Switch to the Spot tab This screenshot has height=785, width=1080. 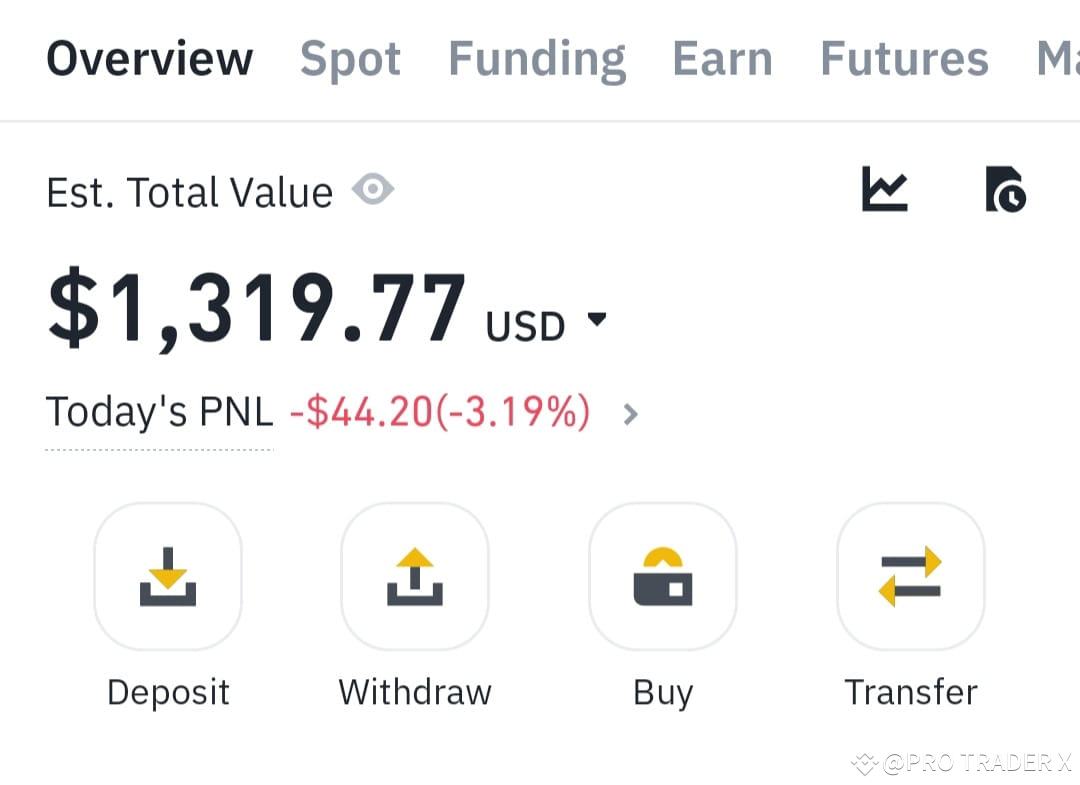click(x=350, y=58)
